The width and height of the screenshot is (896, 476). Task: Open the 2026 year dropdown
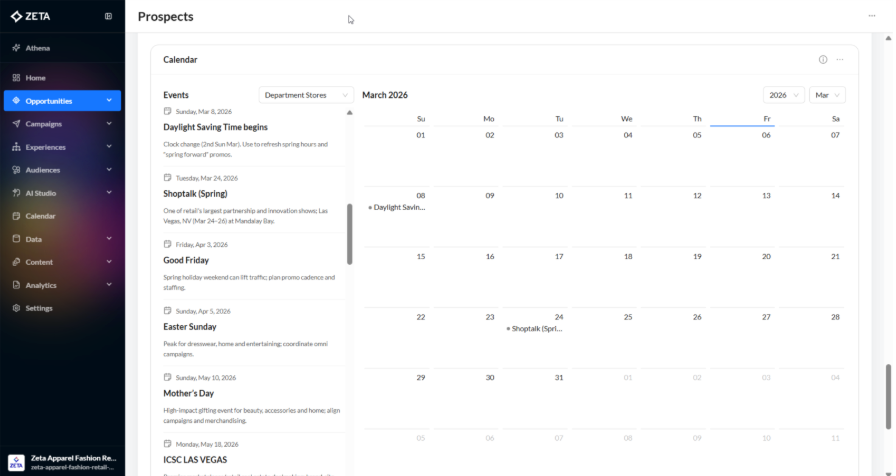click(x=783, y=95)
